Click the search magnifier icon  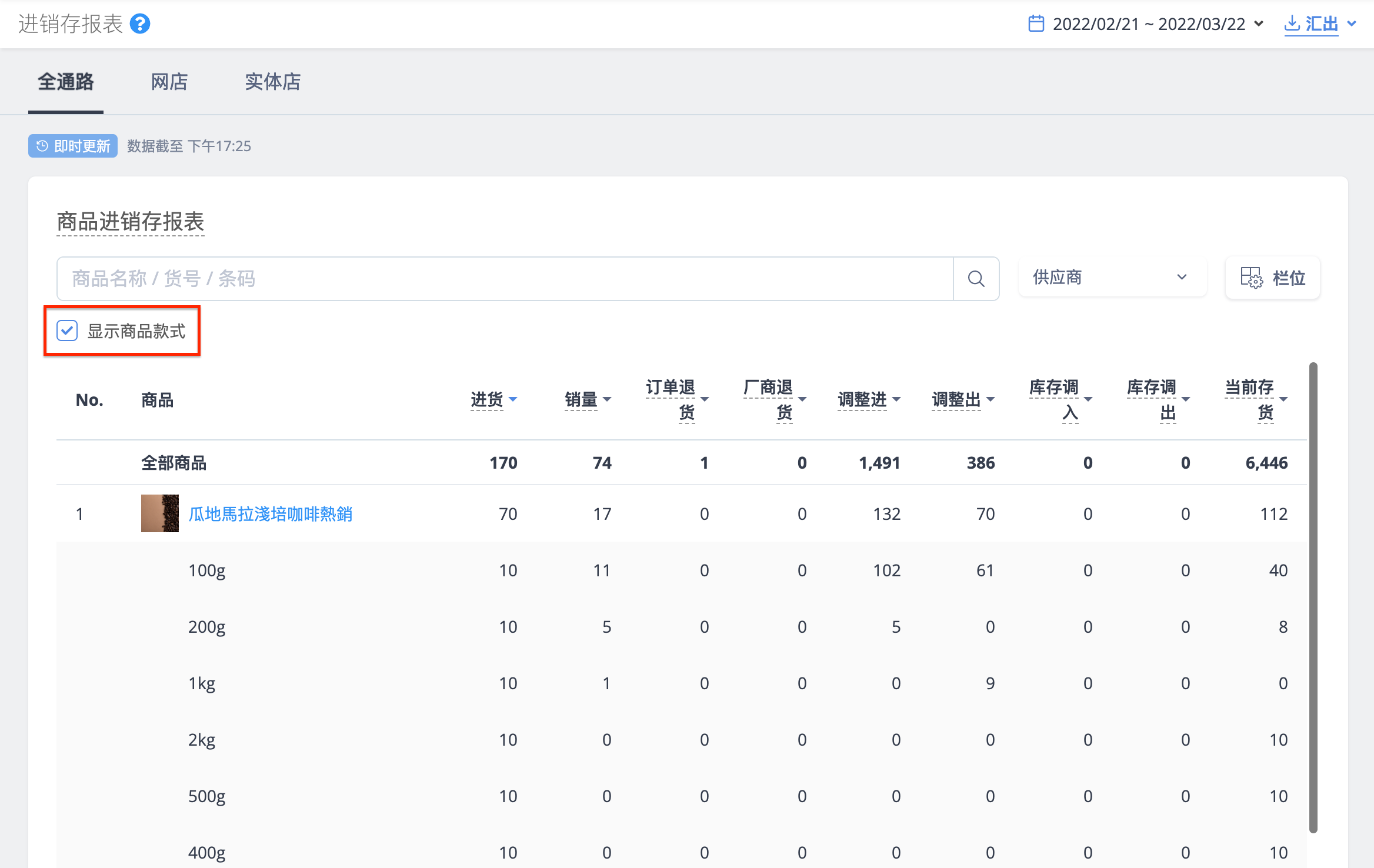(x=976, y=279)
